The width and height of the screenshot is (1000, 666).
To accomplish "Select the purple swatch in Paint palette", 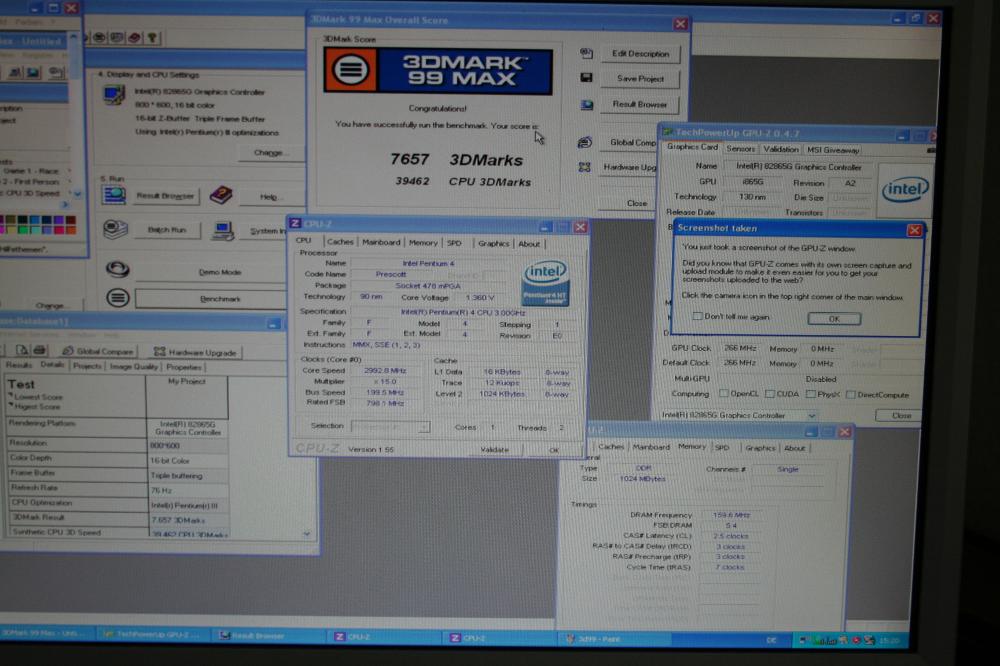I will [x=59, y=221].
